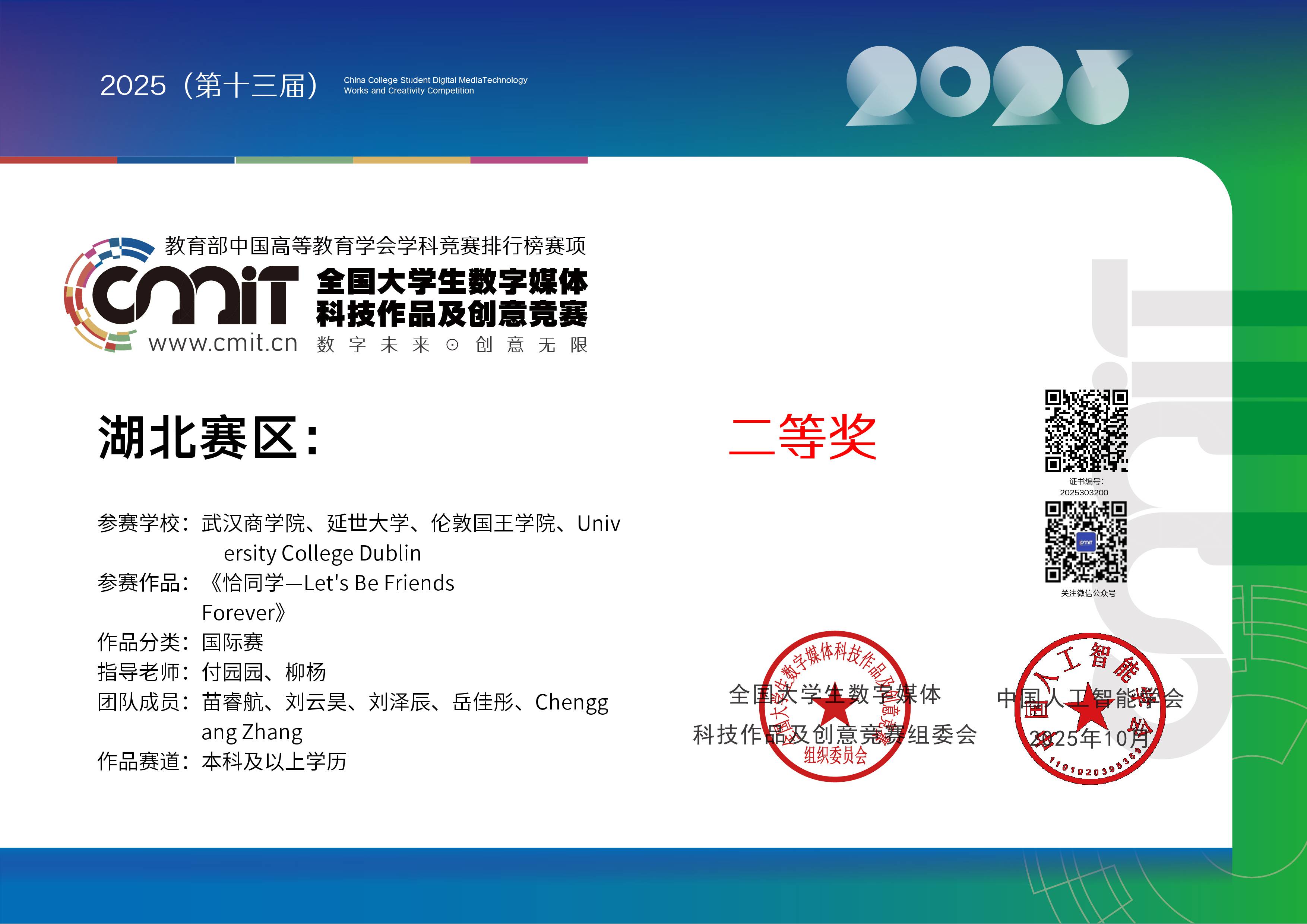Select the '指导老师：' label
Screen dimensions: 1307x924
coord(144,673)
